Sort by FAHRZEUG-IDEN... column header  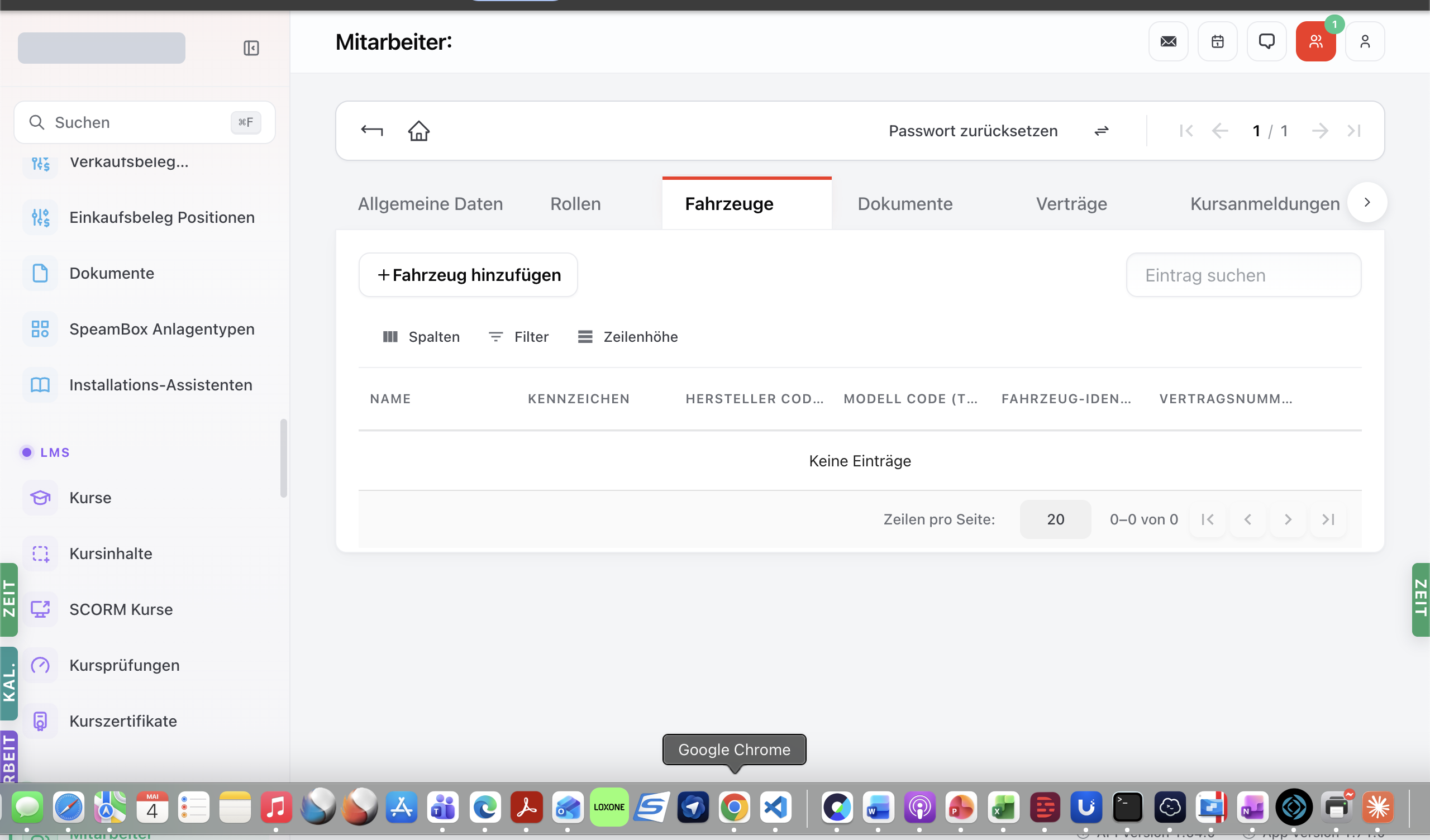click(1066, 399)
